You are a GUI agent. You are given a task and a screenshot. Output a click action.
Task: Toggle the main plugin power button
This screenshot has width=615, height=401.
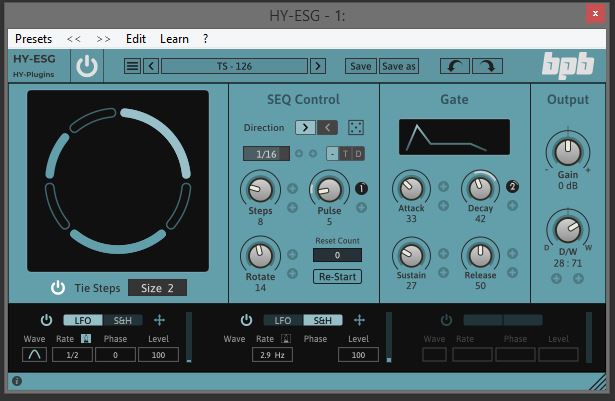tap(87, 66)
